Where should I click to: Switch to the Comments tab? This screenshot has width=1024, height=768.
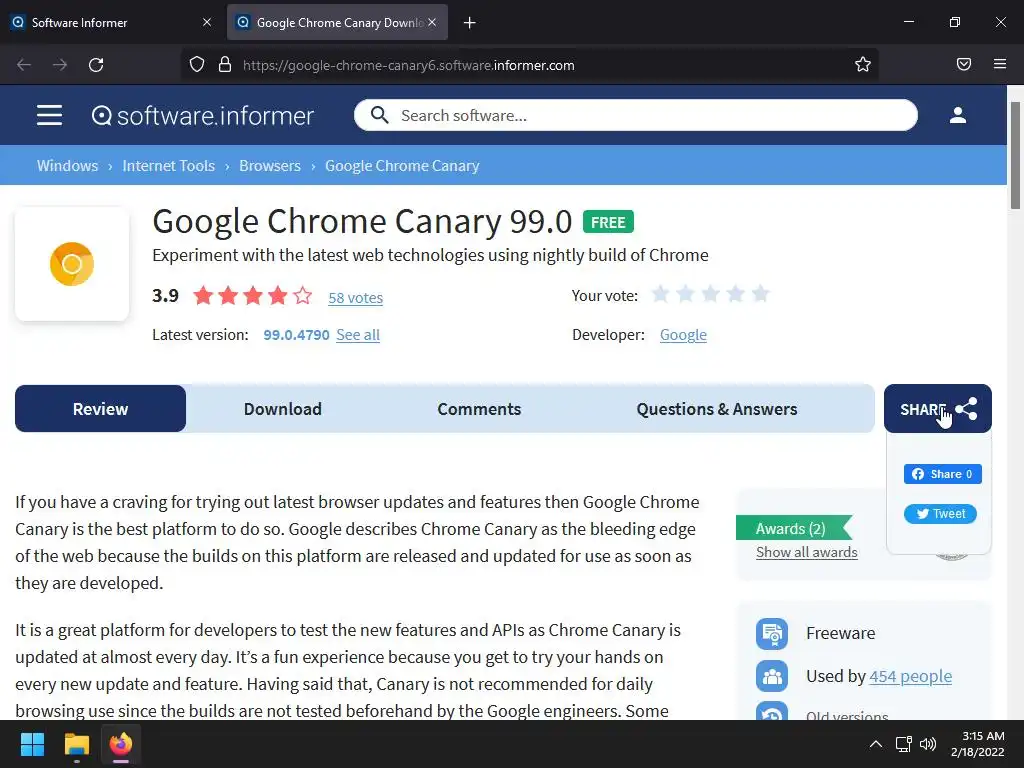[x=479, y=409]
